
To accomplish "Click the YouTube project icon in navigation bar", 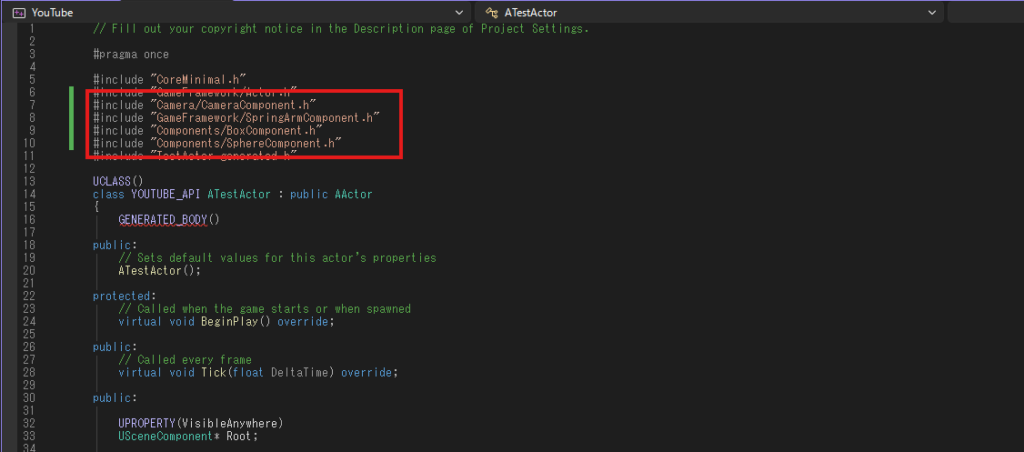I will (18, 12).
